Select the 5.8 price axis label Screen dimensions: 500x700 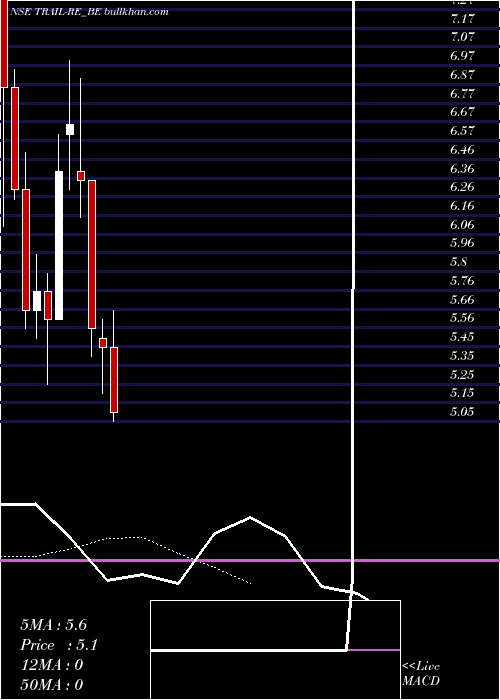[459, 262]
